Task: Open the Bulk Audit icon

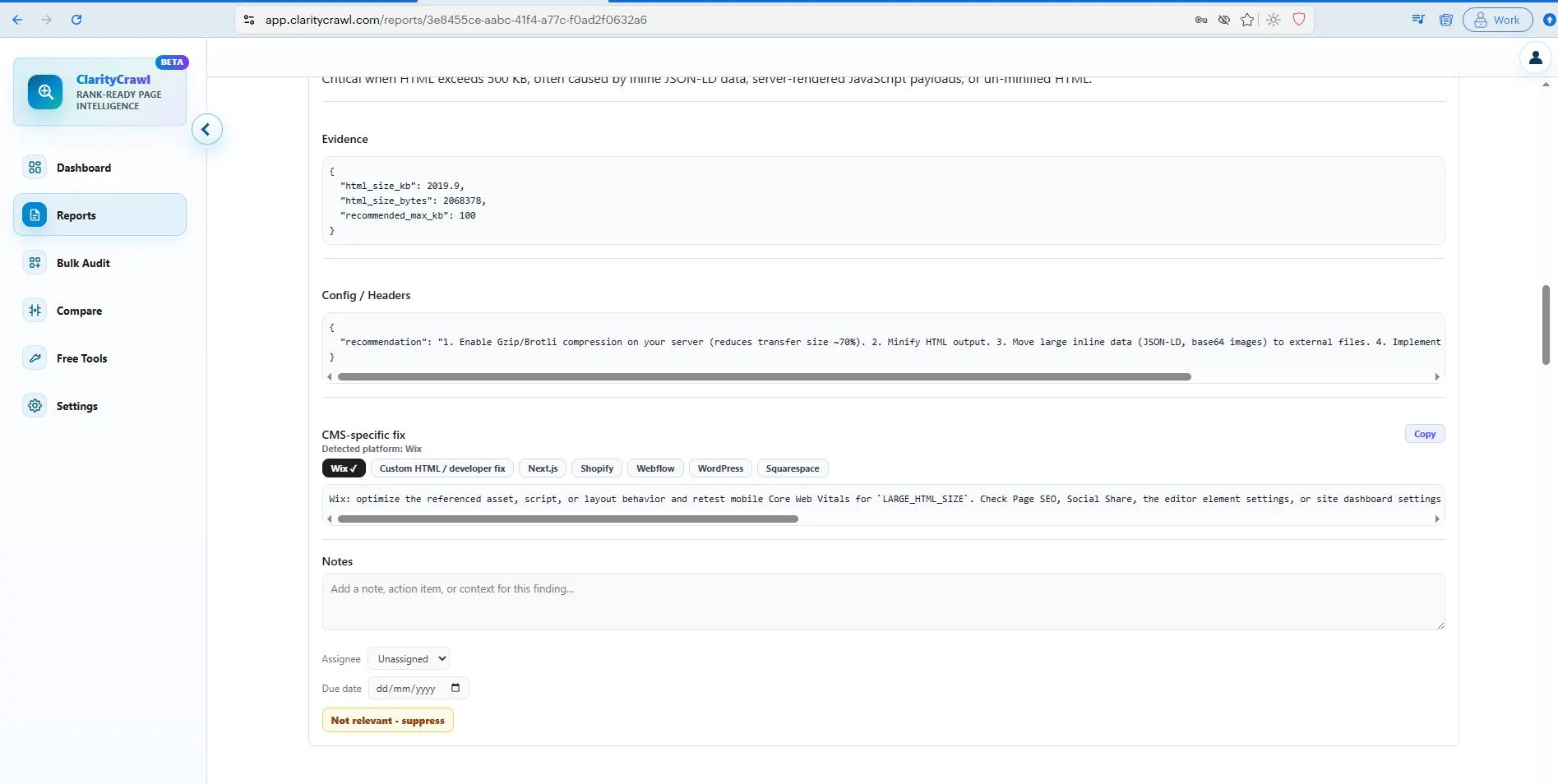Action: coord(35,263)
